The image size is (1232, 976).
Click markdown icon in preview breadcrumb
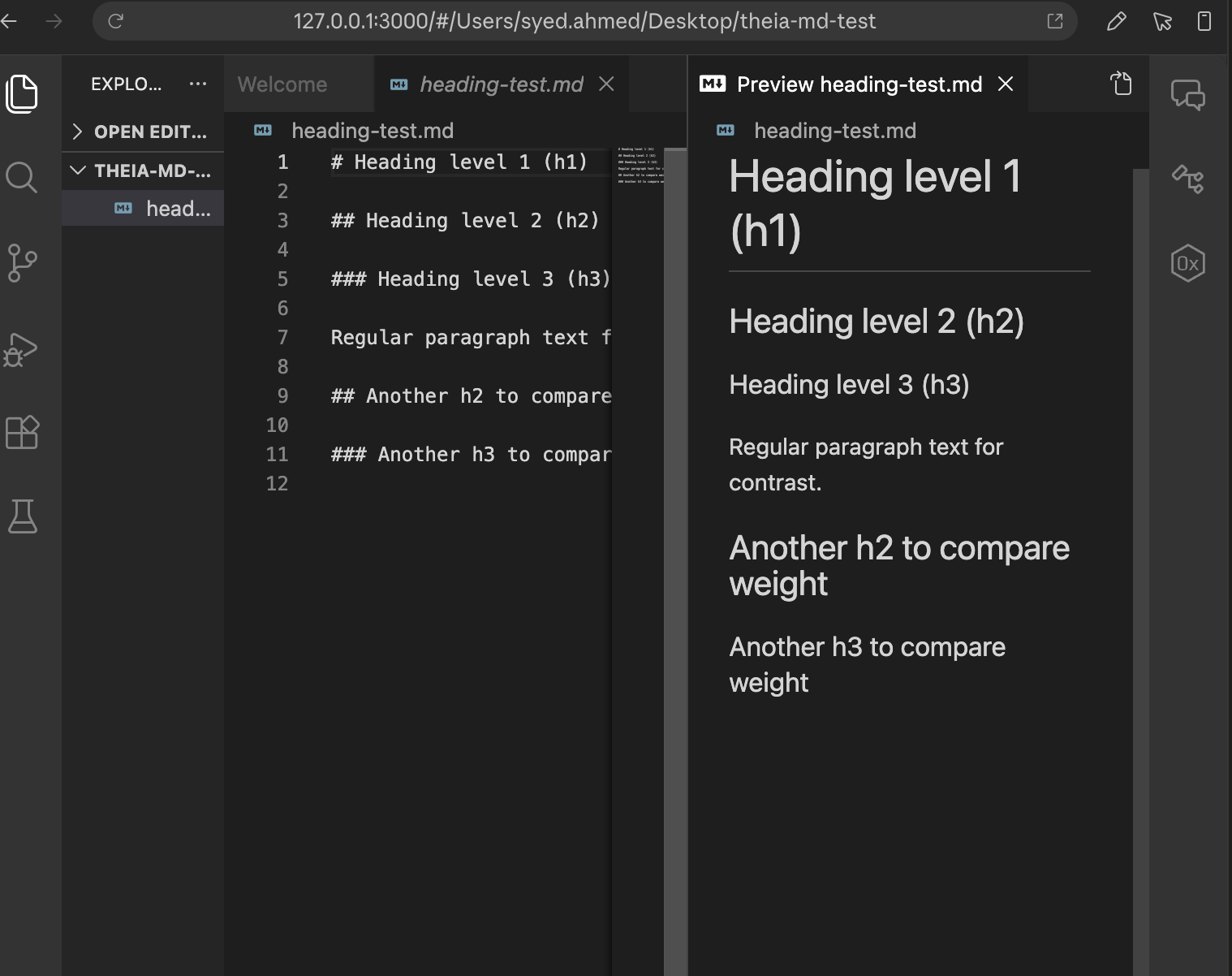(726, 130)
